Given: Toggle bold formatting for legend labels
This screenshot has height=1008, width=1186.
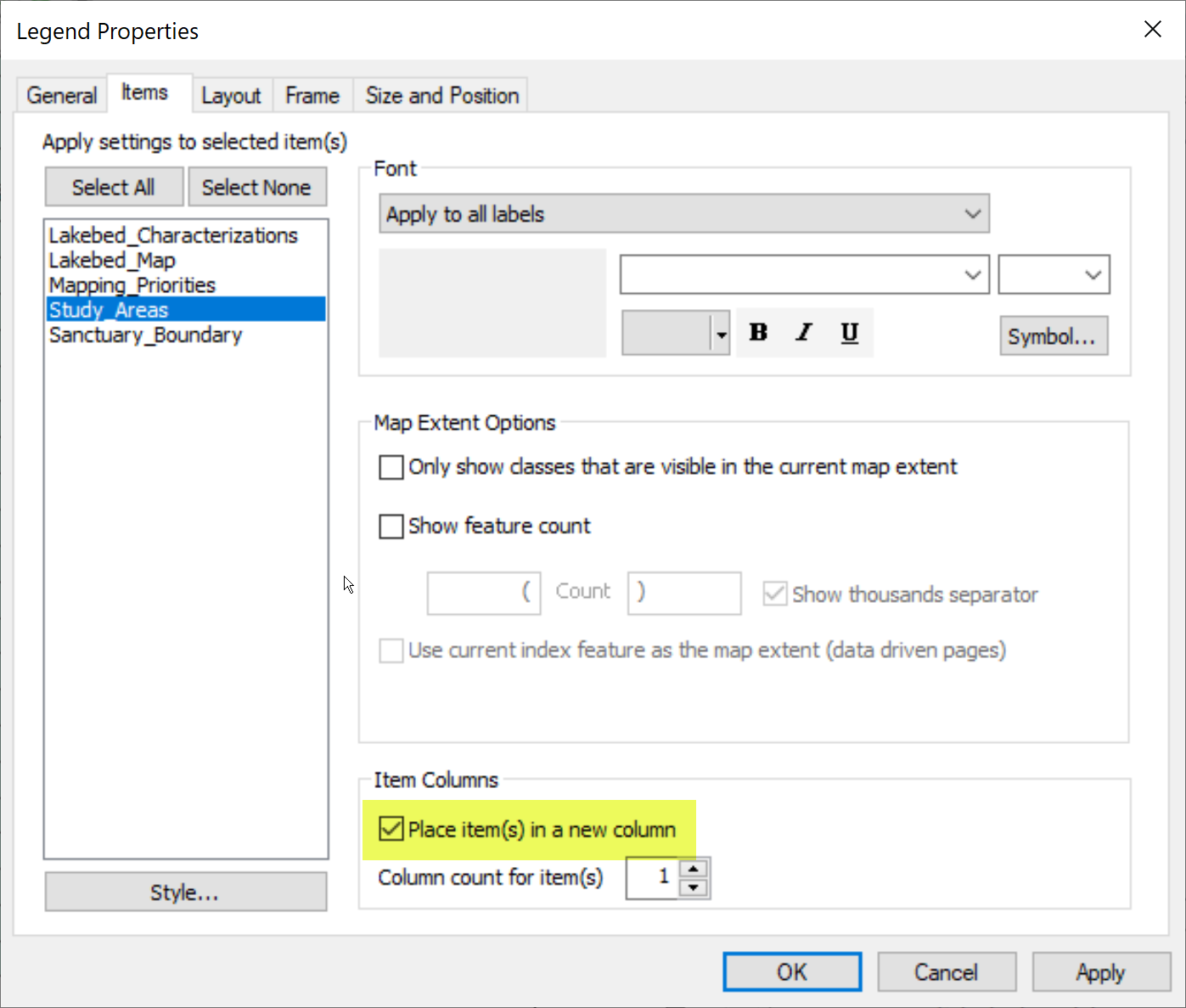Looking at the screenshot, I should [757, 332].
